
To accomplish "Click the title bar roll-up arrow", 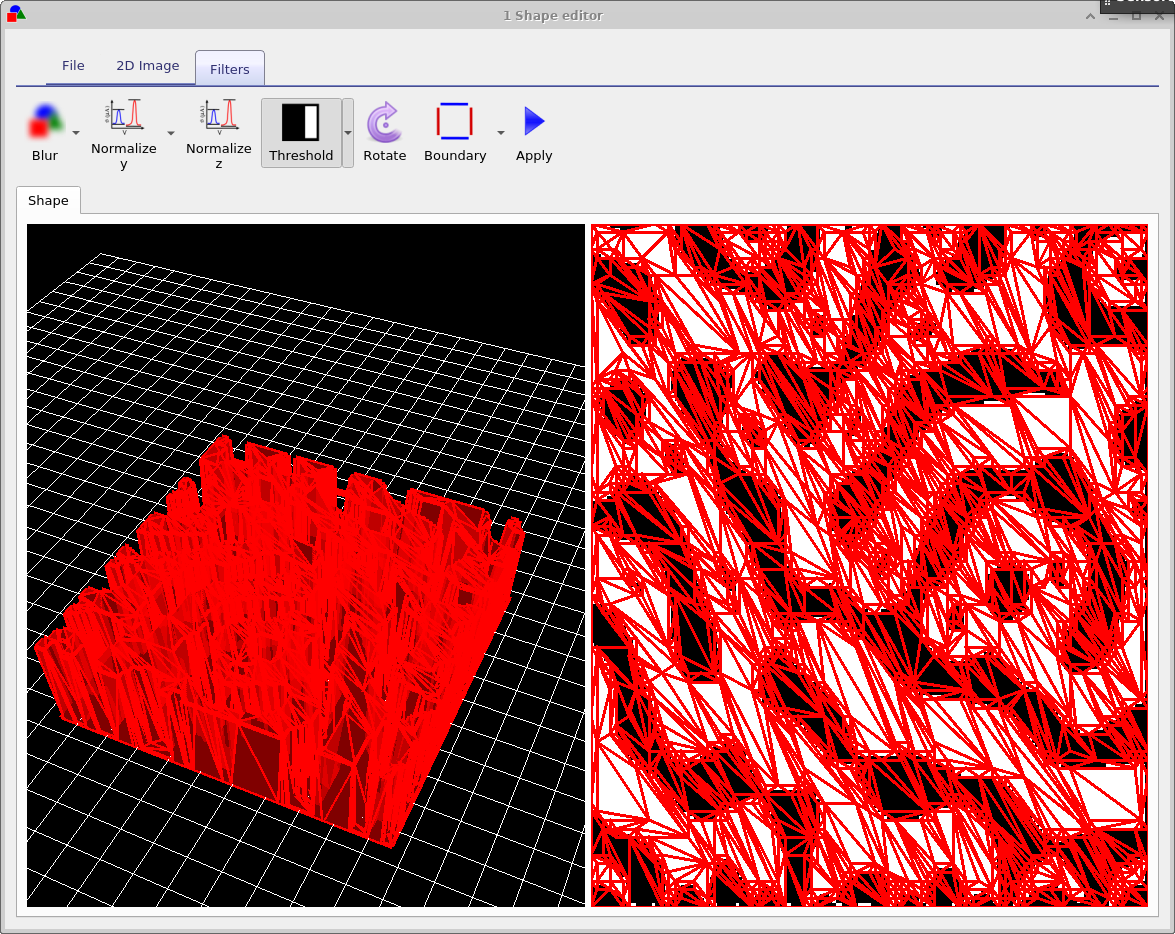I will 1090,16.
